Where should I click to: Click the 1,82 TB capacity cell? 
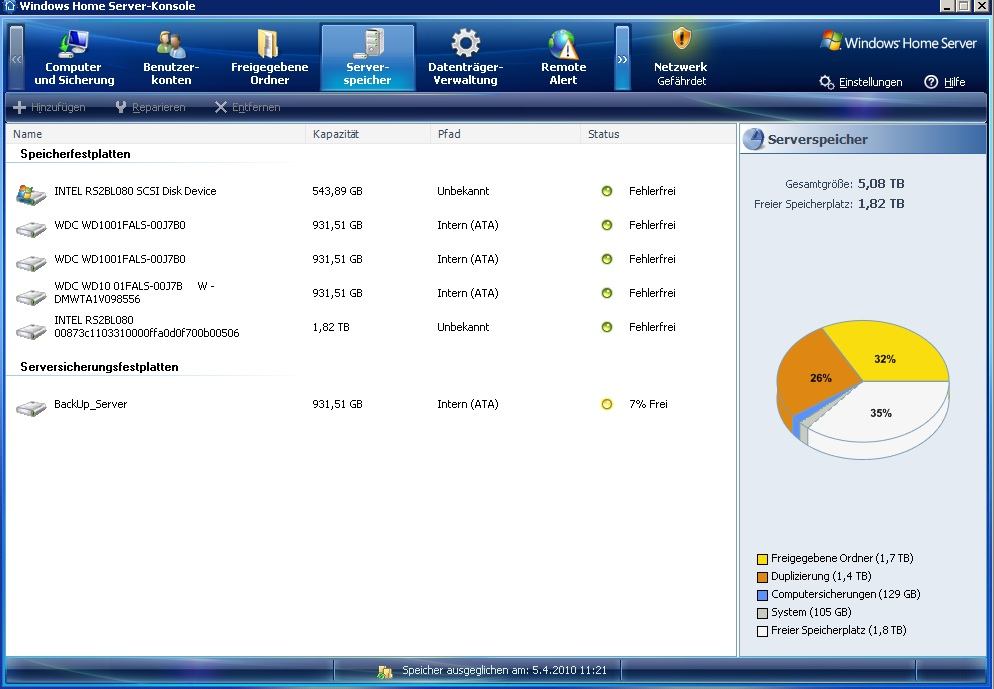point(331,327)
